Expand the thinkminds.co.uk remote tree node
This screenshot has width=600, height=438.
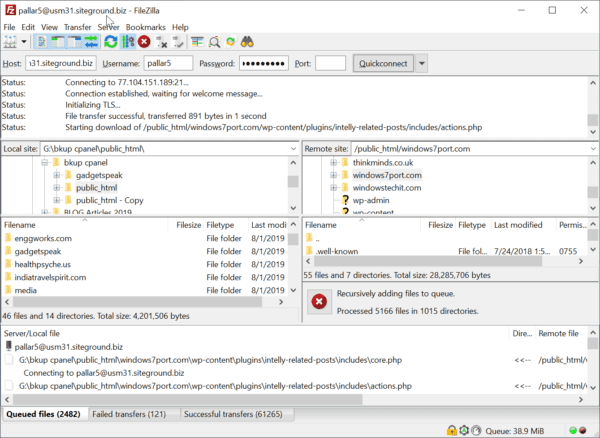pos(333,163)
